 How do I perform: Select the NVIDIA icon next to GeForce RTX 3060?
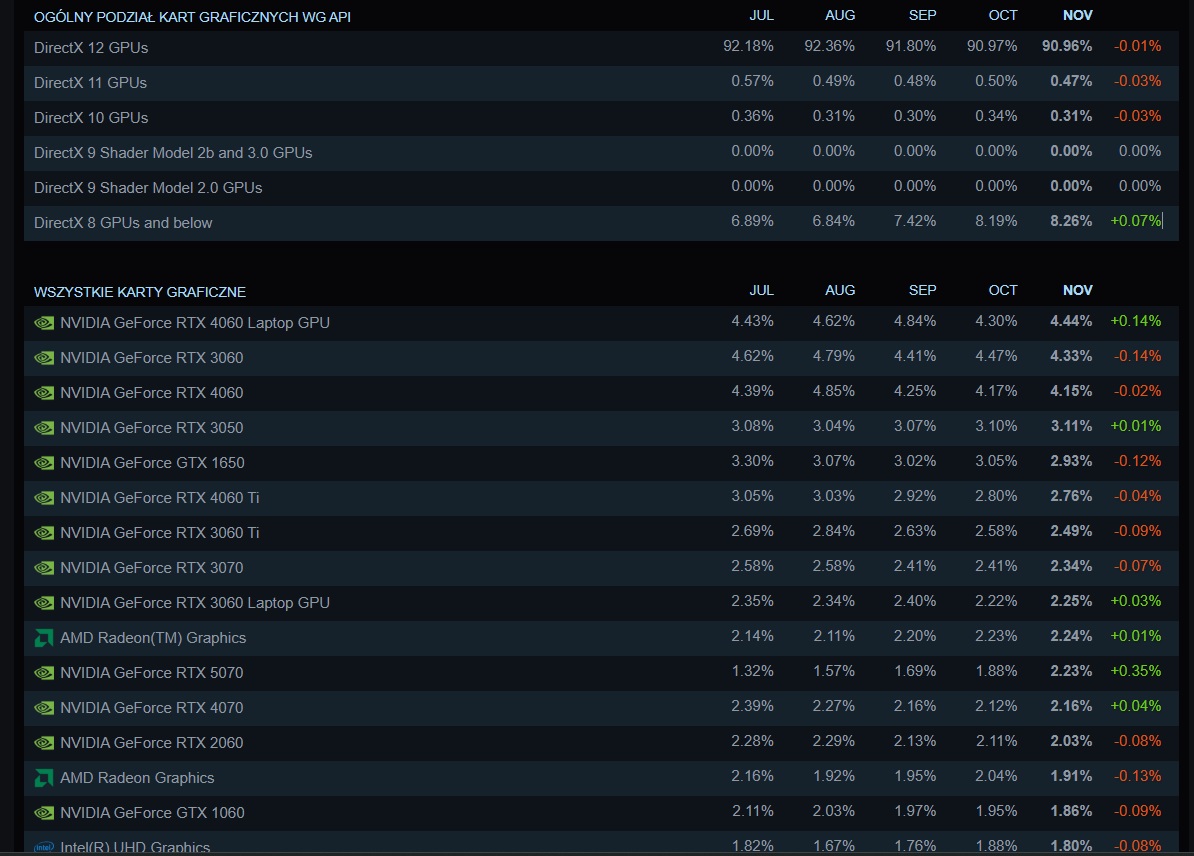[44, 357]
